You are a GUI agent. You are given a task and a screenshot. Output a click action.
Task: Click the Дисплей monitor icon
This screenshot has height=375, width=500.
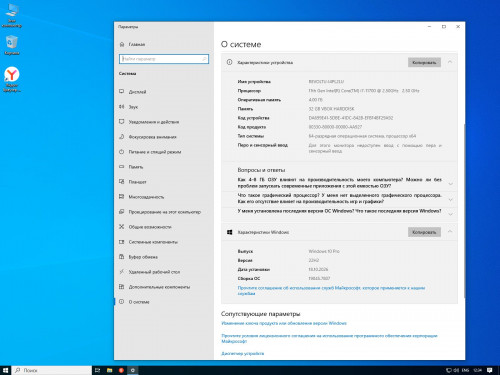point(122,91)
